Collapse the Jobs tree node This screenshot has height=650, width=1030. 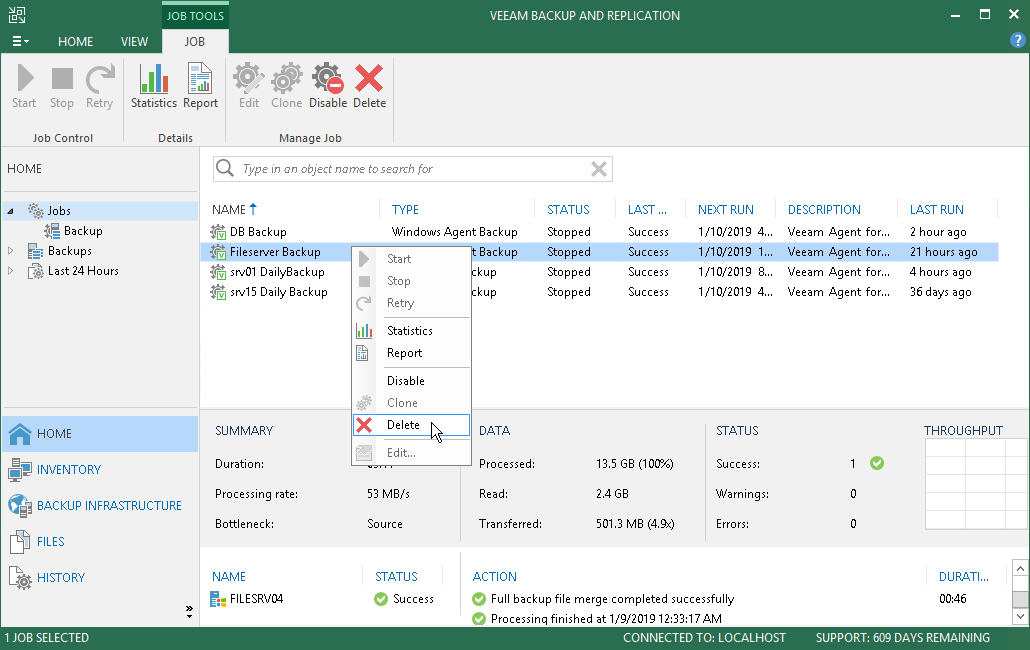pyautogui.click(x=11, y=211)
